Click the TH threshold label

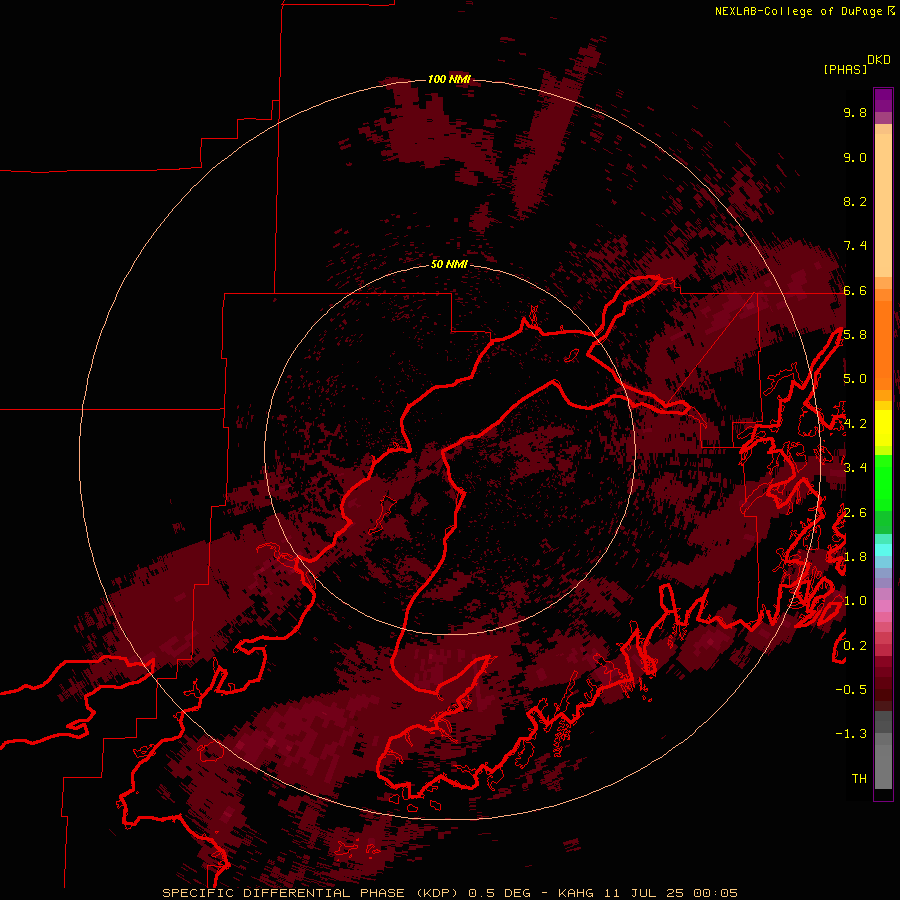click(x=859, y=779)
